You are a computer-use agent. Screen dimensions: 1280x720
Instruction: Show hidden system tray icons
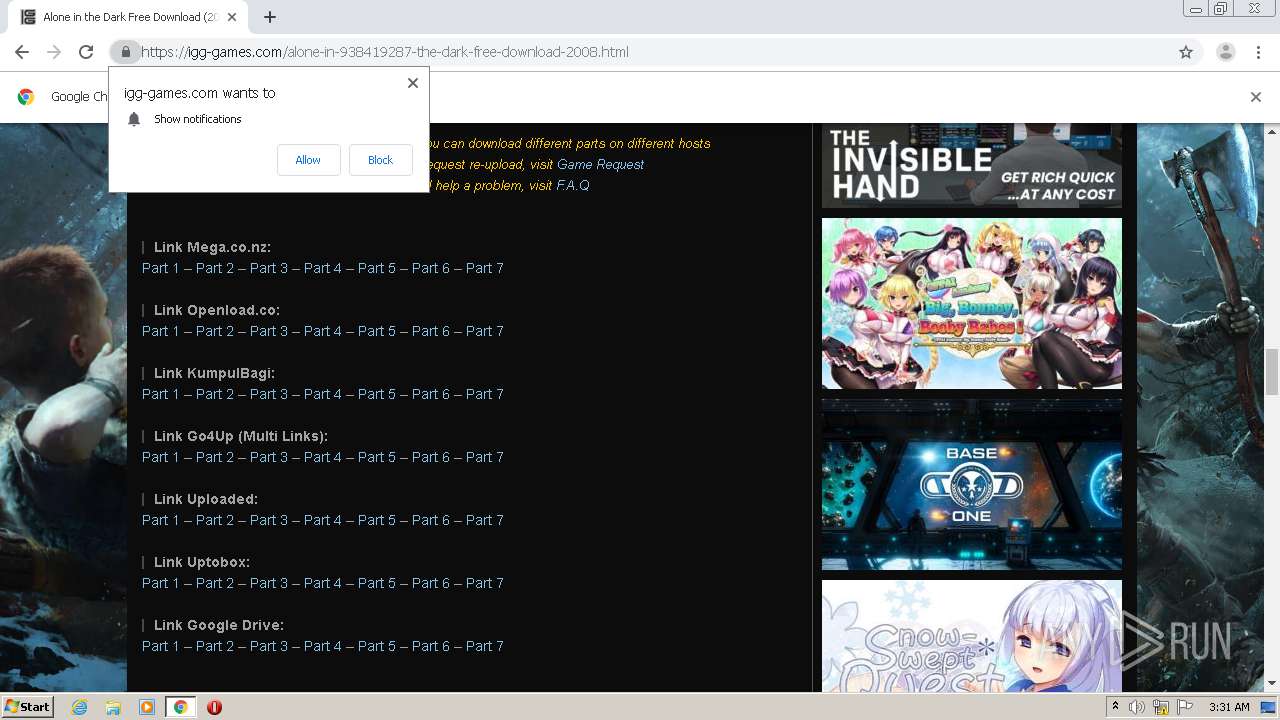[x=1115, y=707]
